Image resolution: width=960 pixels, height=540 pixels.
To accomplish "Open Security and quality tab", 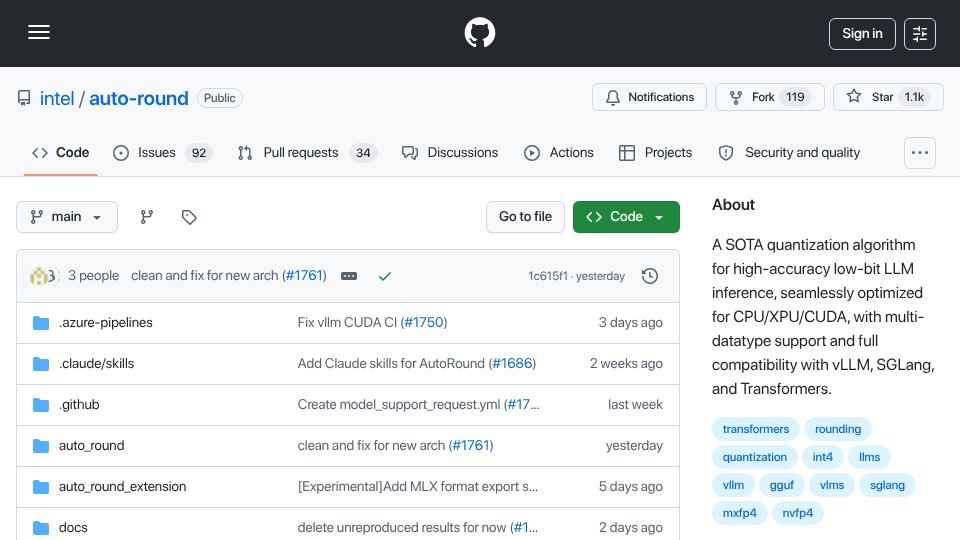I will [789, 153].
